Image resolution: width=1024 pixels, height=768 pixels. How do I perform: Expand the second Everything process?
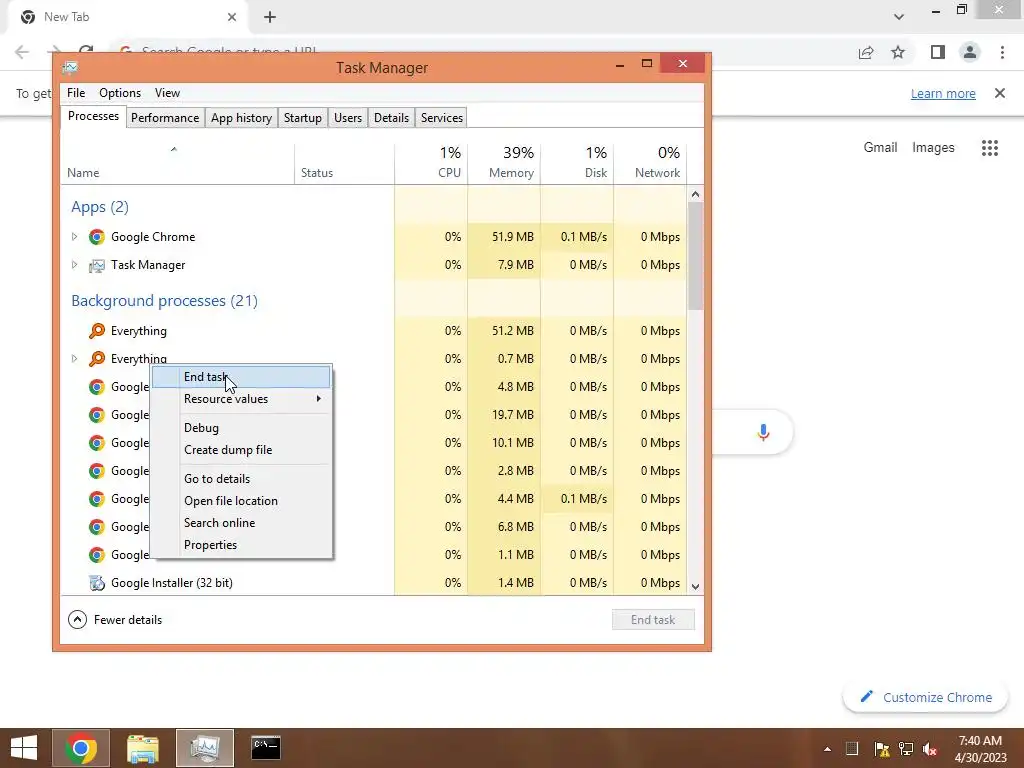tap(74, 359)
